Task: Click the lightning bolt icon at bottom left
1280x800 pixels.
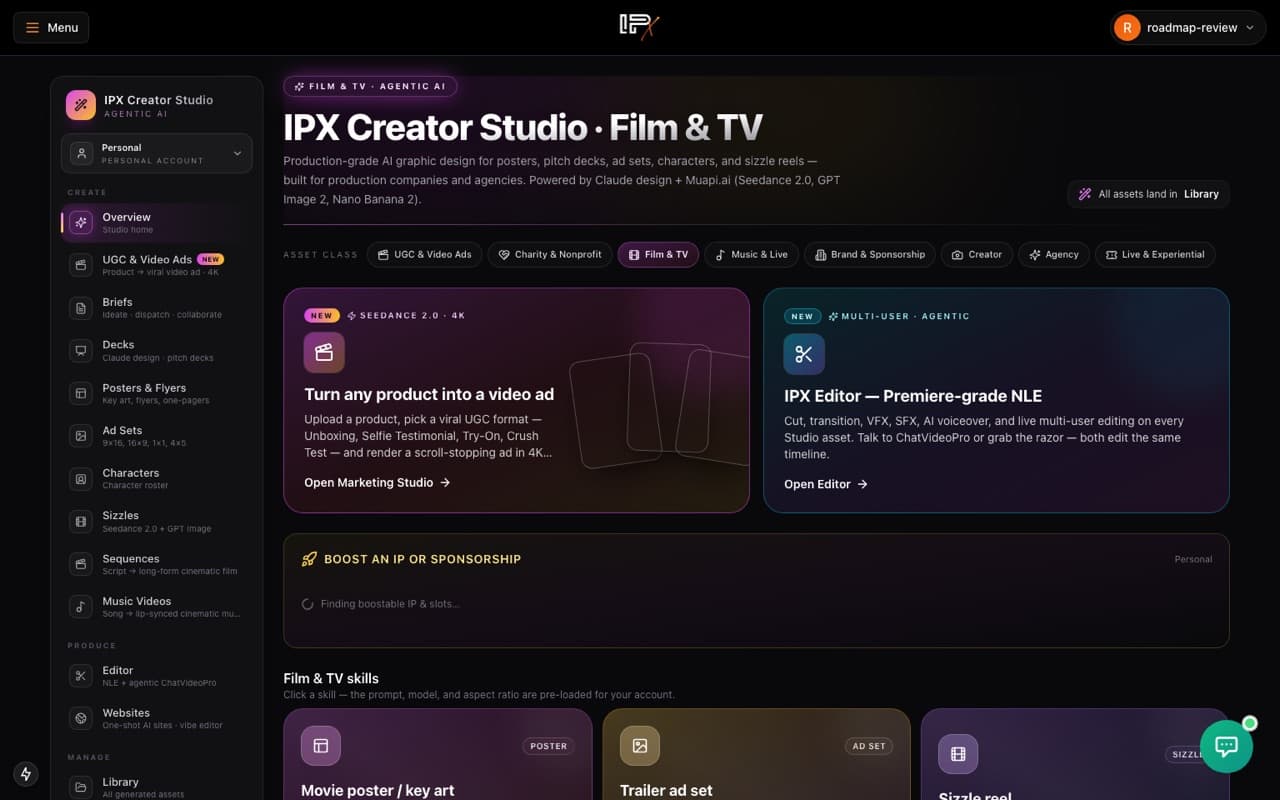Action: [26, 773]
